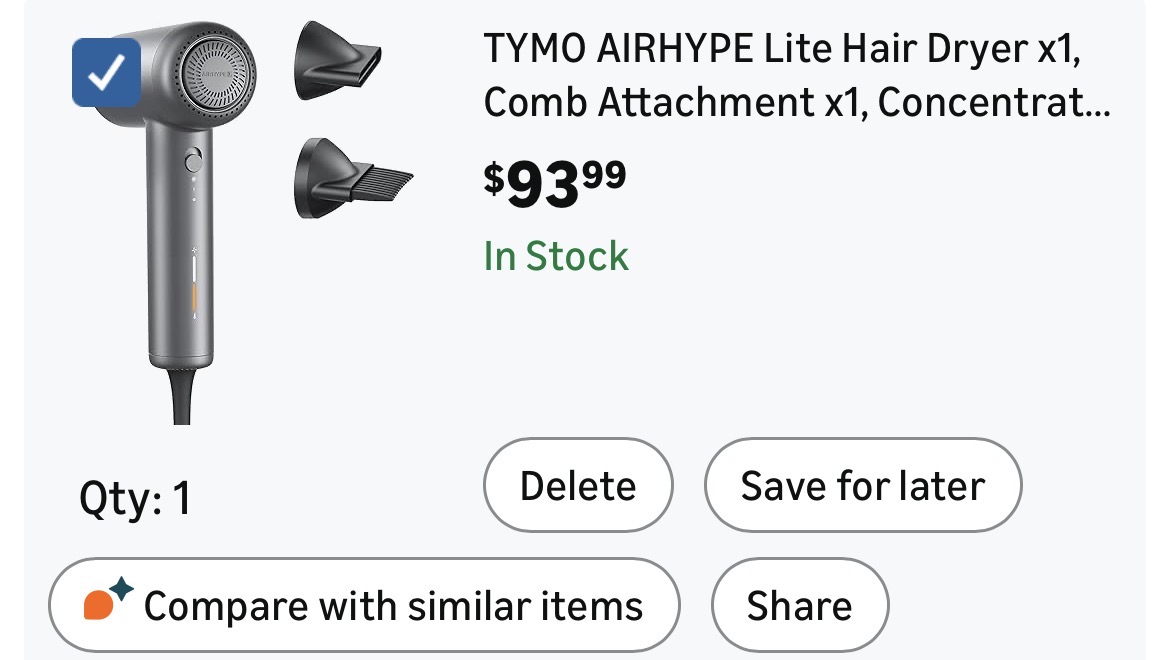Open the hair dryer product thumbnail
This screenshot has width=1170, height=660.
point(180,220)
